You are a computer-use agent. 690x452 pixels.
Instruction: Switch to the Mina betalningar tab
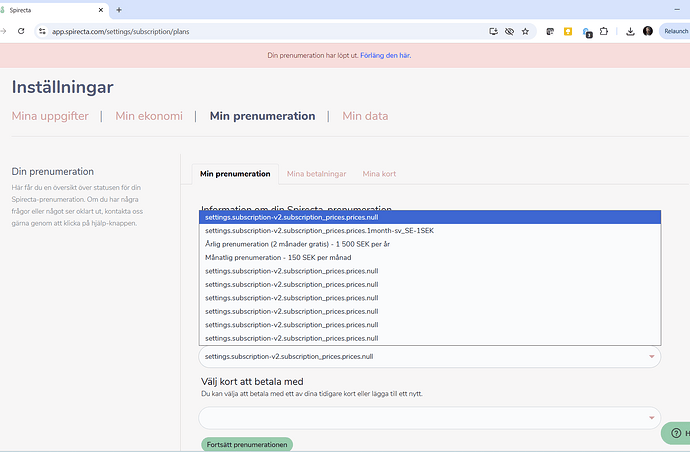coord(316,174)
